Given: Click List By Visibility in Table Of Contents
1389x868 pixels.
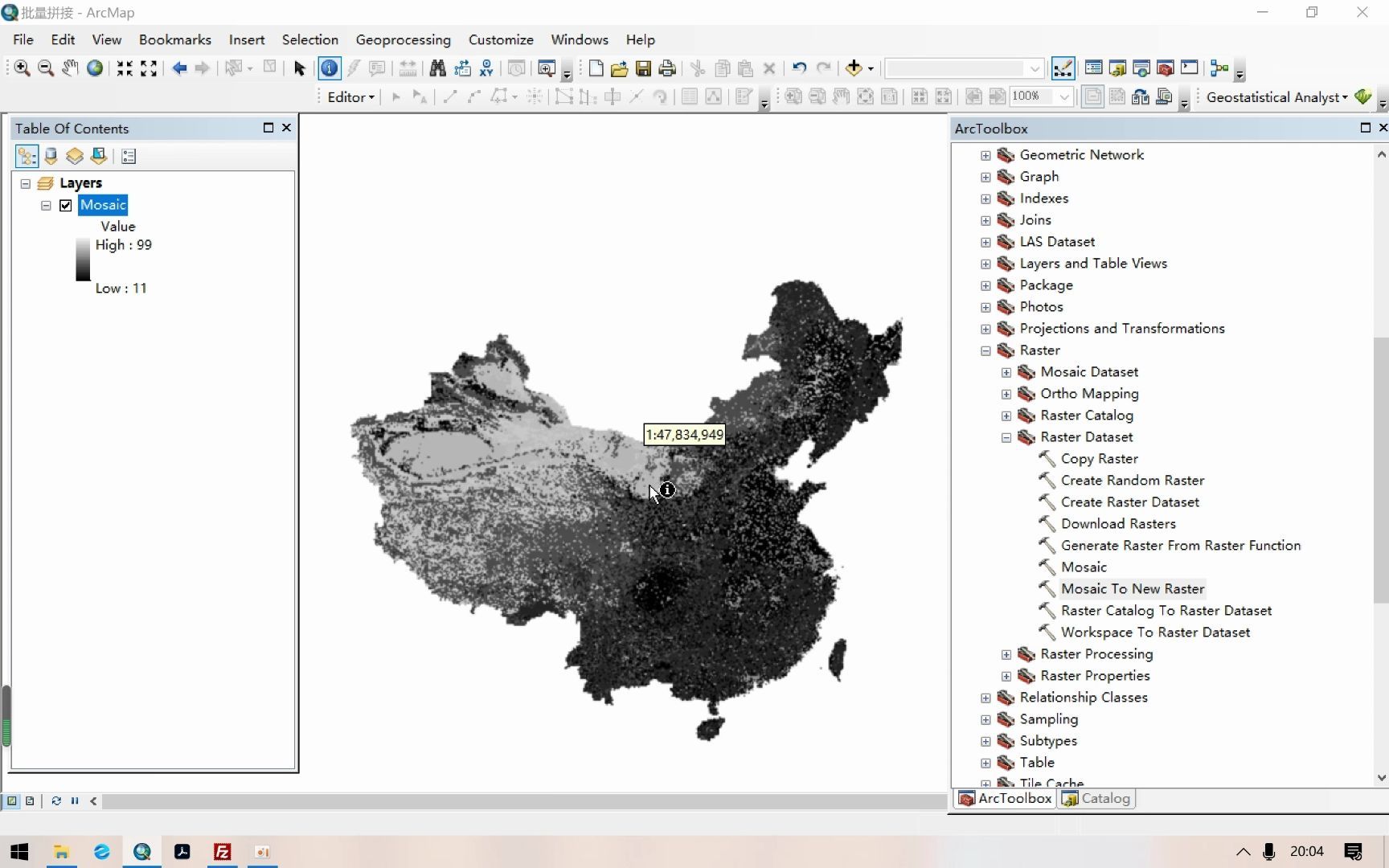Looking at the screenshot, I should pos(74,156).
